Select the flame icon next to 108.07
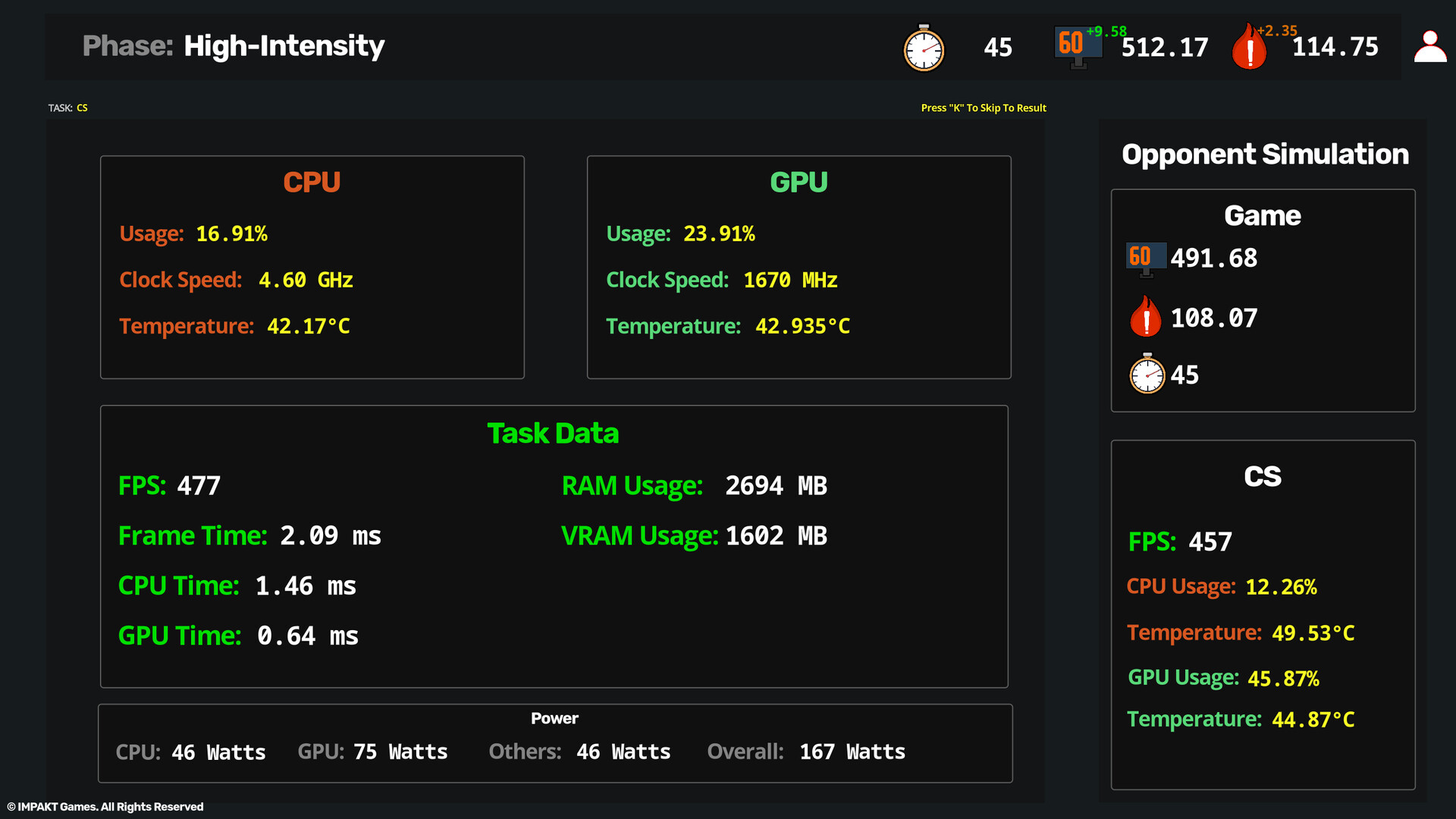Screen dimensions: 1456x819 coord(1146,318)
